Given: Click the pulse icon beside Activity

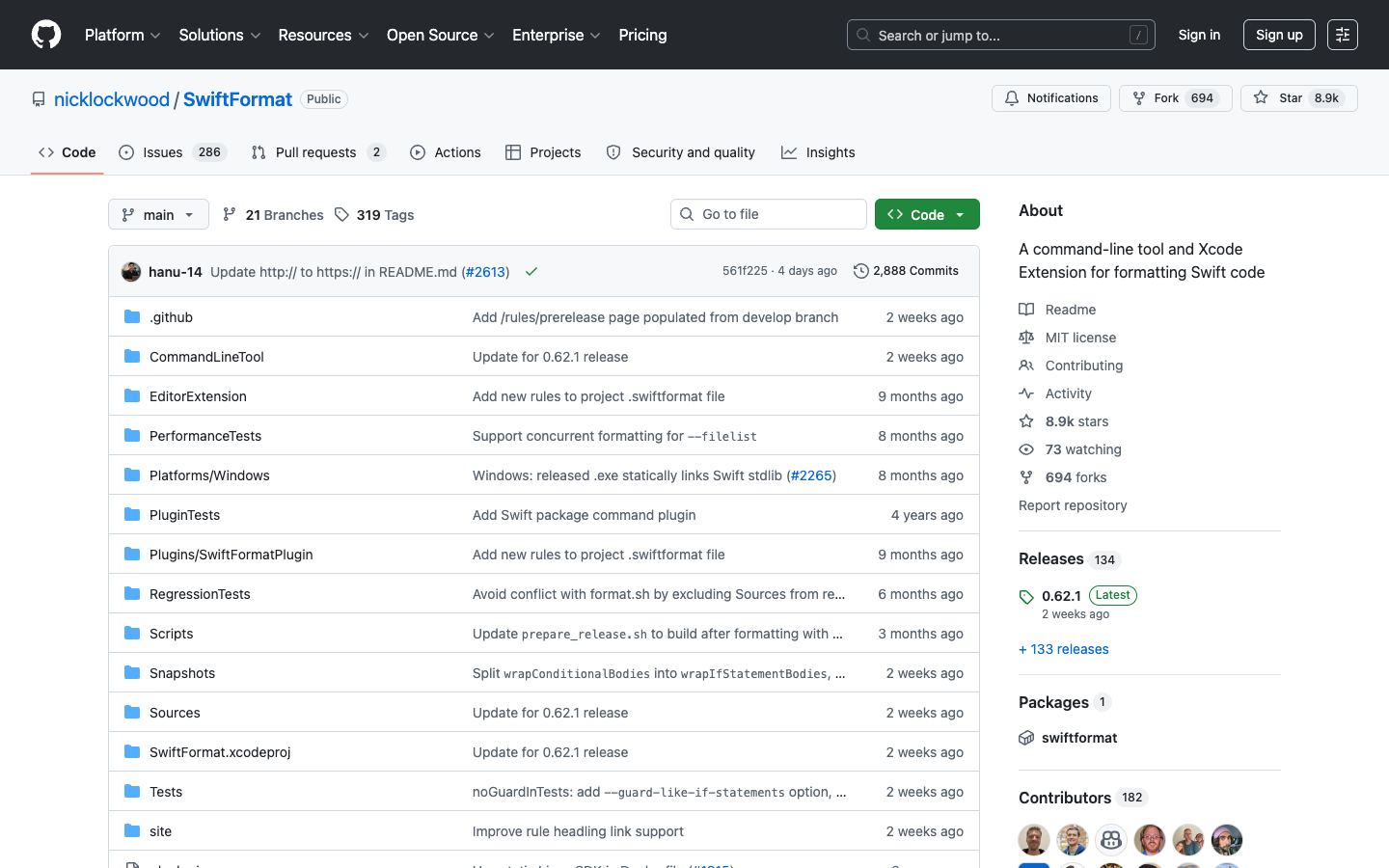Looking at the screenshot, I should pyautogui.click(x=1026, y=393).
